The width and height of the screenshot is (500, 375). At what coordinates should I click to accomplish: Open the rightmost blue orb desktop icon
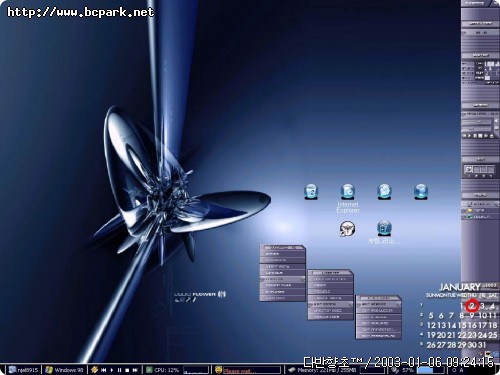[421, 192]
